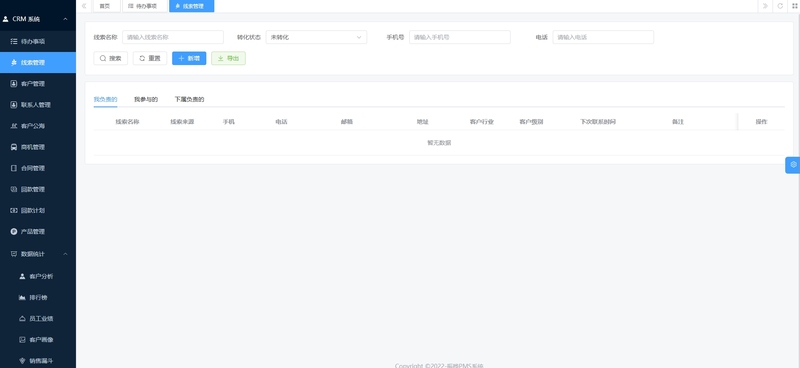Click the green 导出 button
Image resolution: width=800 pixels, height=368 pixels.
point(228,58)
